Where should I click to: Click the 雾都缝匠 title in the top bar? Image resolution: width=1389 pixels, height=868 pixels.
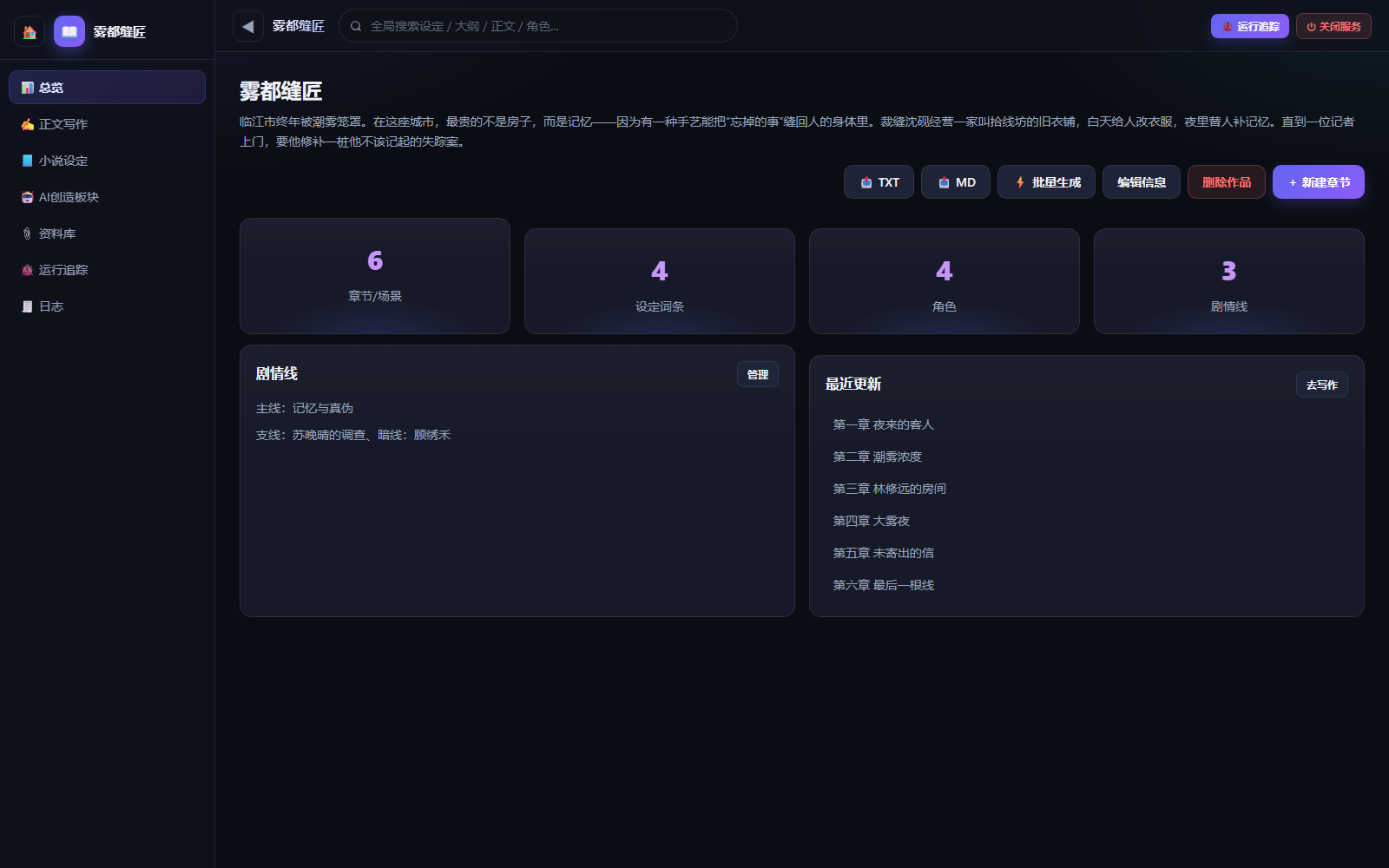pyautogui.click(x=299, y=26)
